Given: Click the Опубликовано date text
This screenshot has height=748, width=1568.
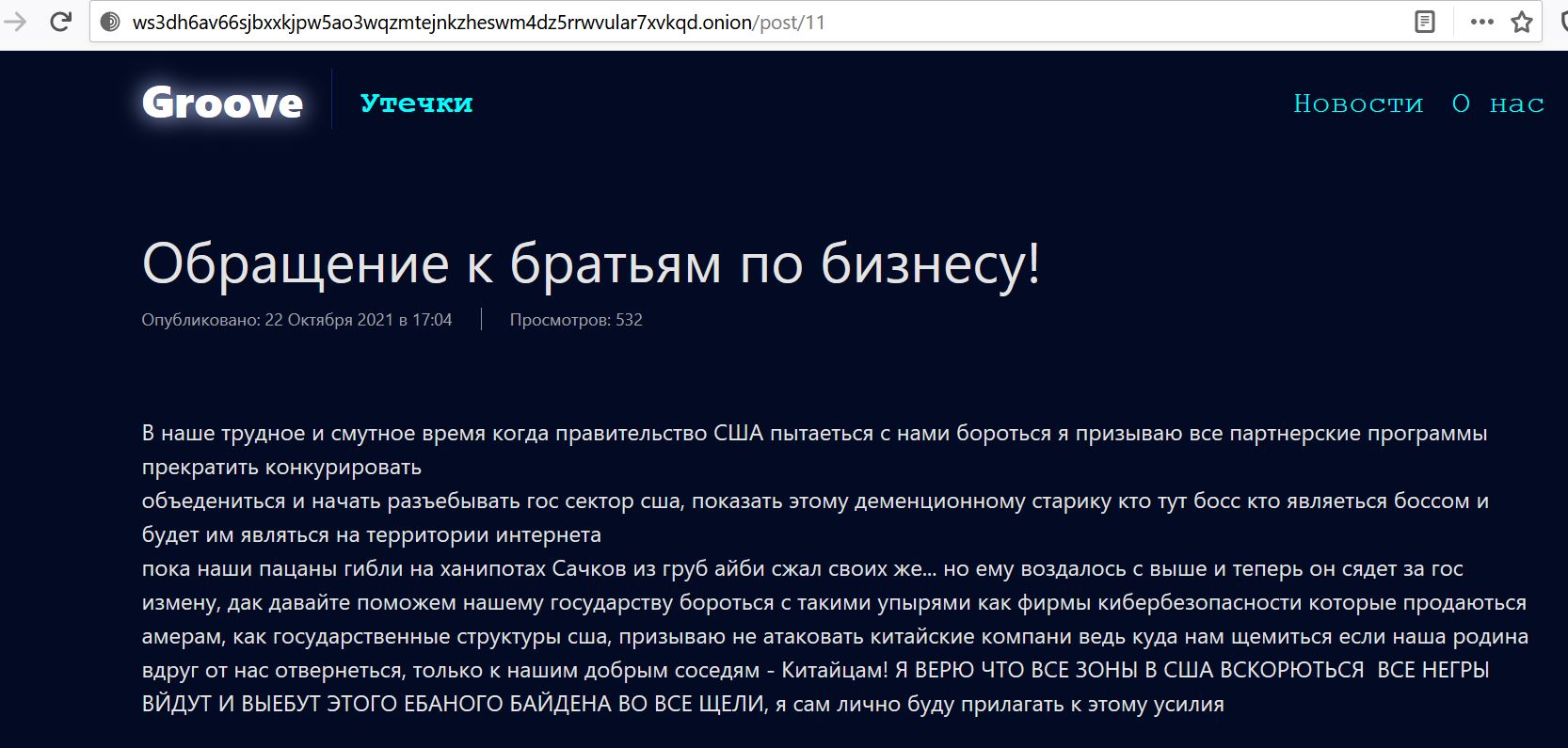Looking at the screenshot, I should click(296, 320).
